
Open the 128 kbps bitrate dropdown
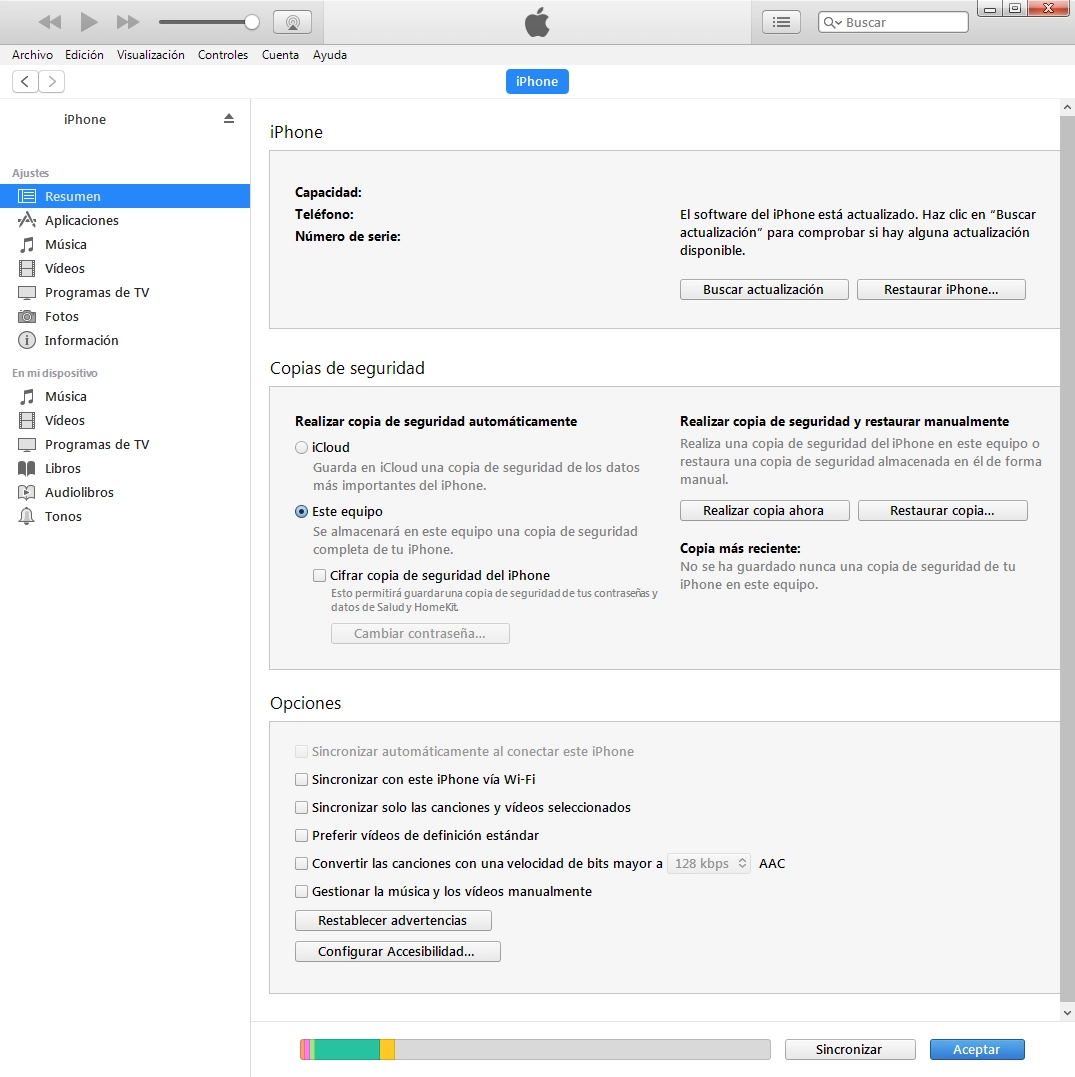click(x=708, y=863)
